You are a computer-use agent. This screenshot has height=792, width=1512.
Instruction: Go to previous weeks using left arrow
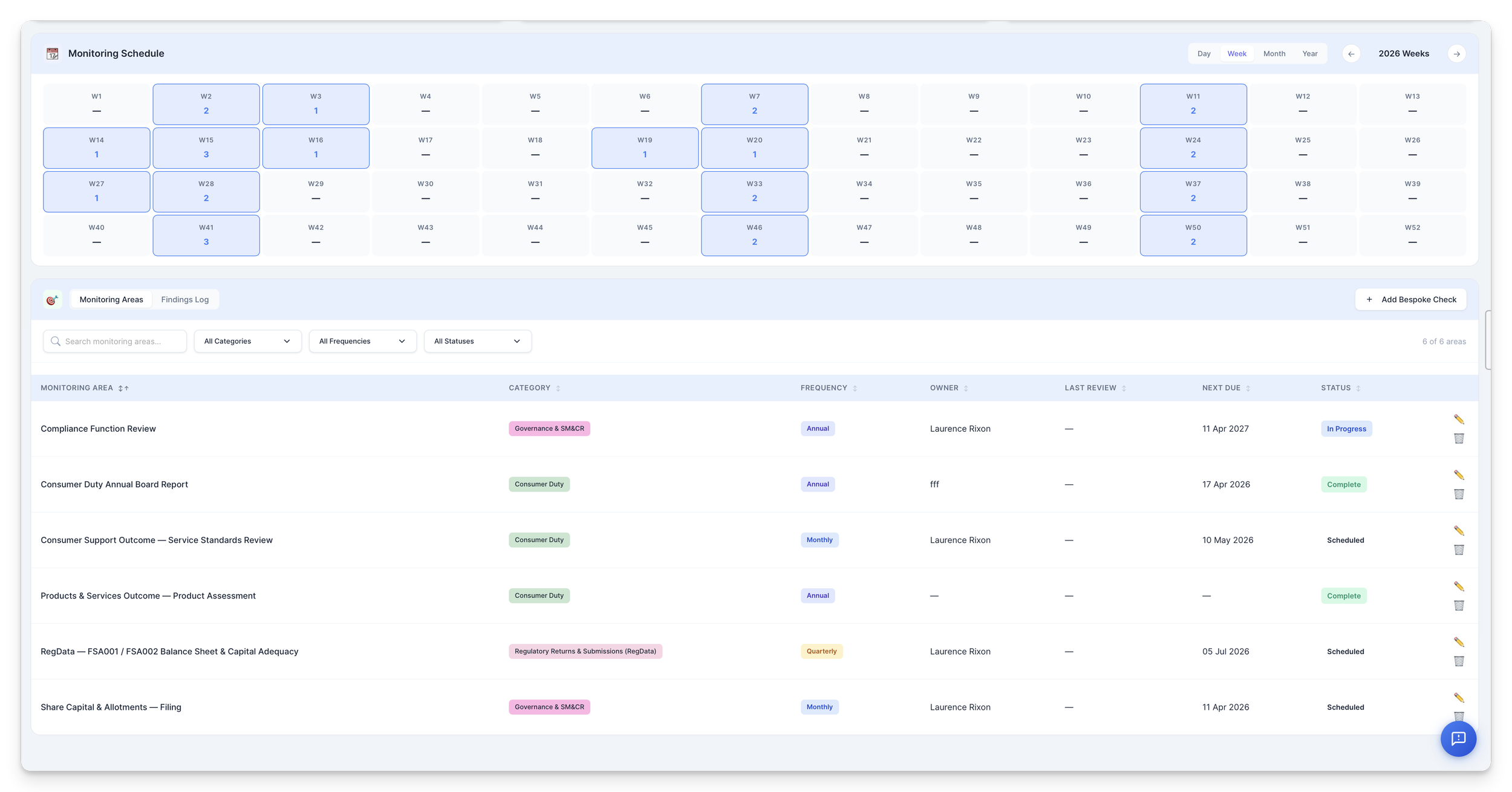(1351, 54)
